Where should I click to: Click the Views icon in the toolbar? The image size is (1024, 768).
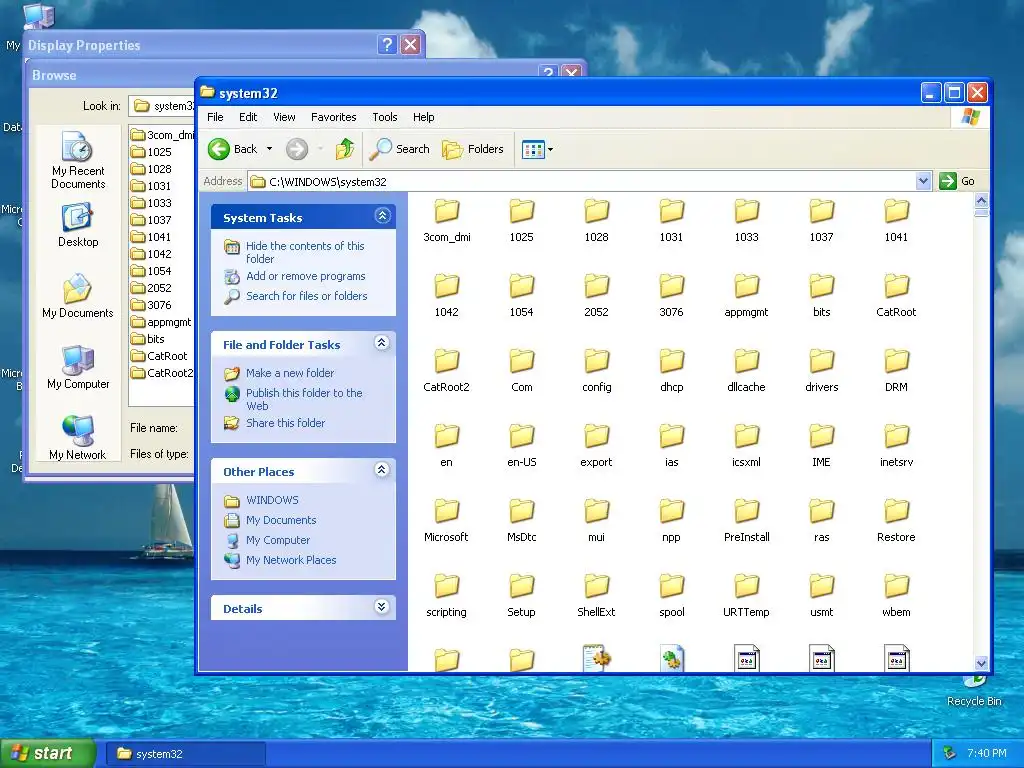click(x=533, y=150)
